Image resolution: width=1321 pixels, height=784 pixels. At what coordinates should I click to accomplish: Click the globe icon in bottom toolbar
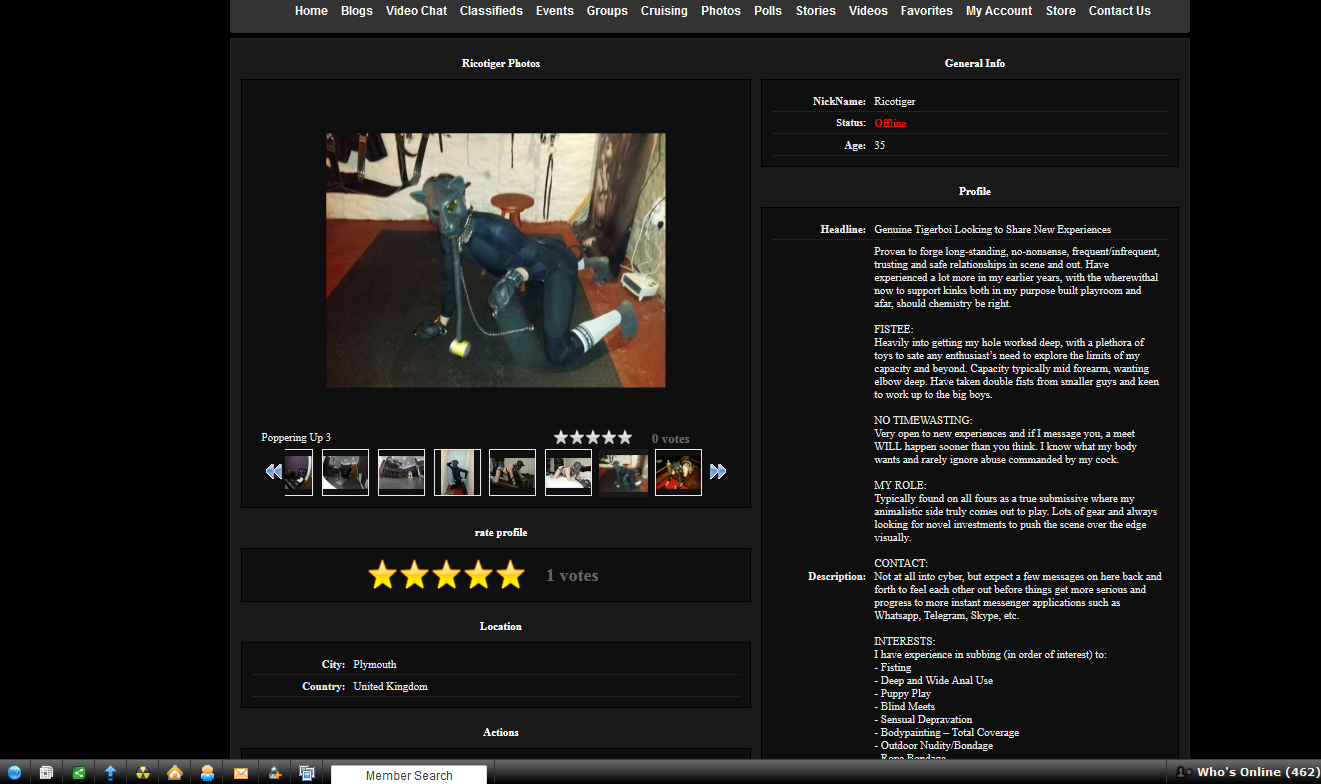[x=14, y=772]
